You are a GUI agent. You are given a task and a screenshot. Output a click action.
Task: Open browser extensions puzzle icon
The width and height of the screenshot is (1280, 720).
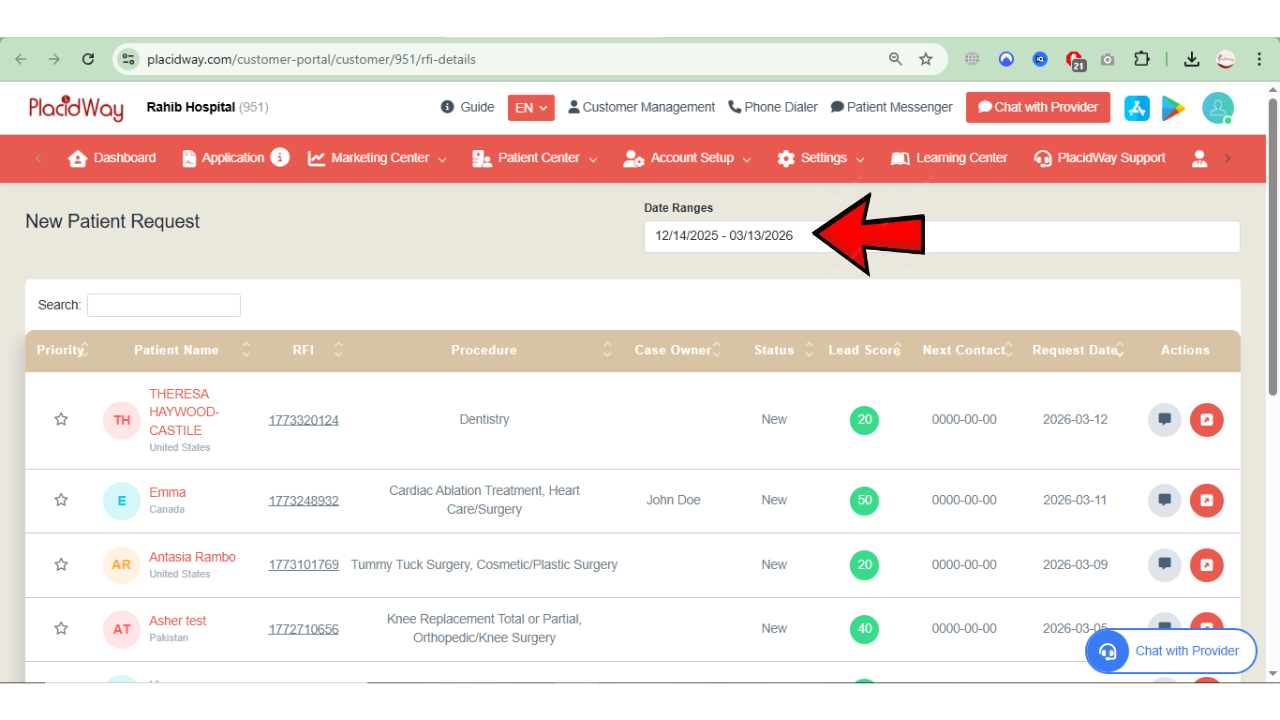click(1141, 59)
